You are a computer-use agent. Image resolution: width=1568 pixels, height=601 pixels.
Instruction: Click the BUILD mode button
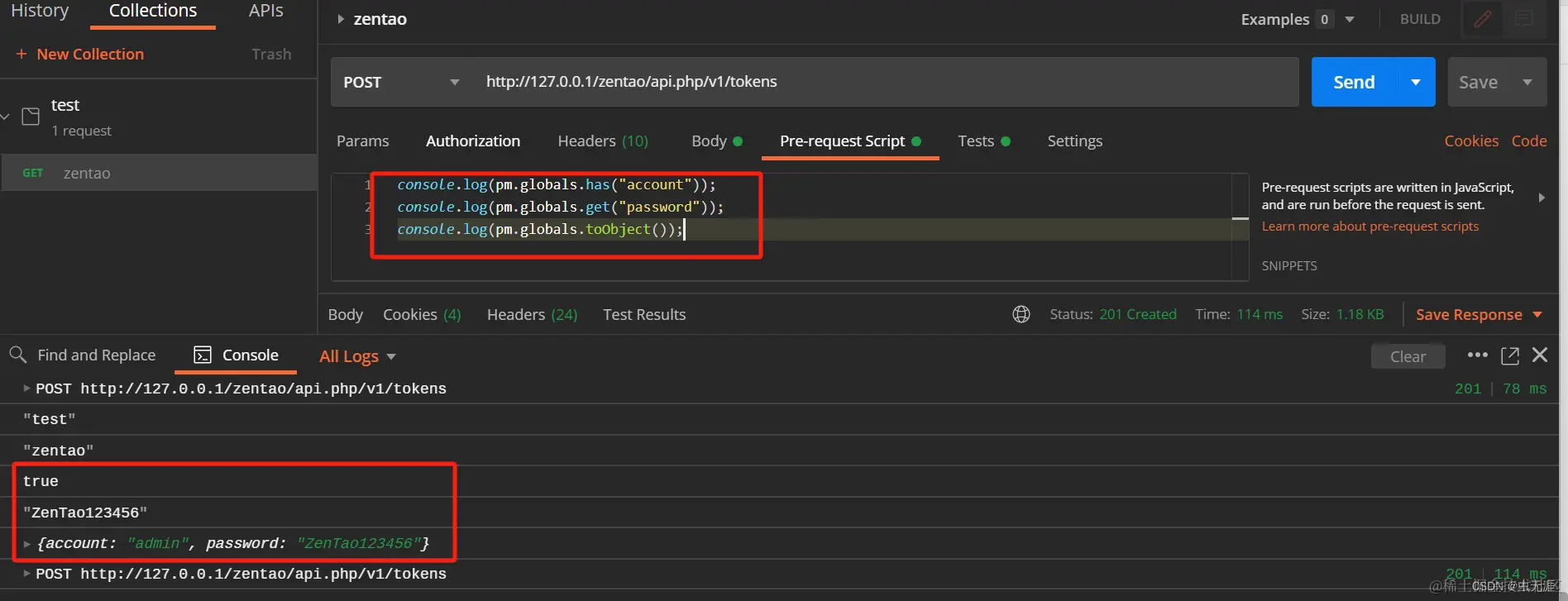[1420, 19]
